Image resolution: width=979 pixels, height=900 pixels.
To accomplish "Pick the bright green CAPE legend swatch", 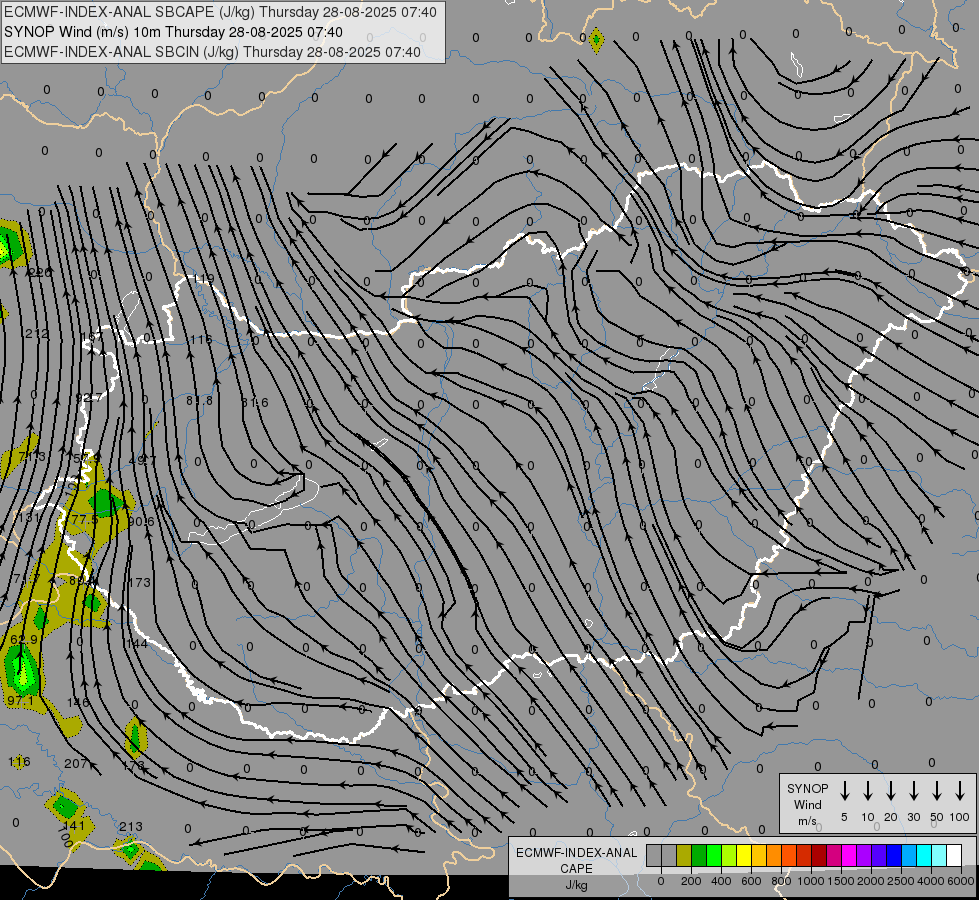I will (714, 856).
